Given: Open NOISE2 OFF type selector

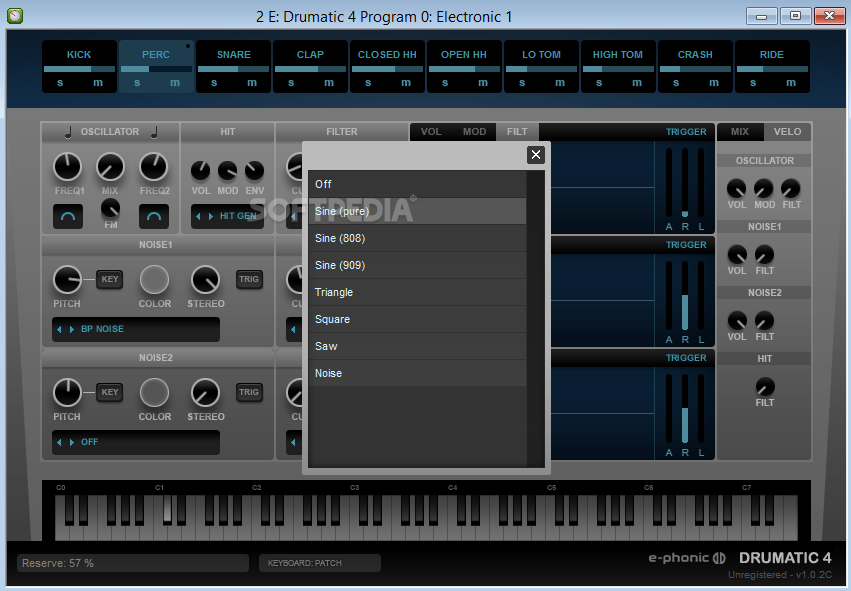Looking at the screenshot, I should 136,442.
